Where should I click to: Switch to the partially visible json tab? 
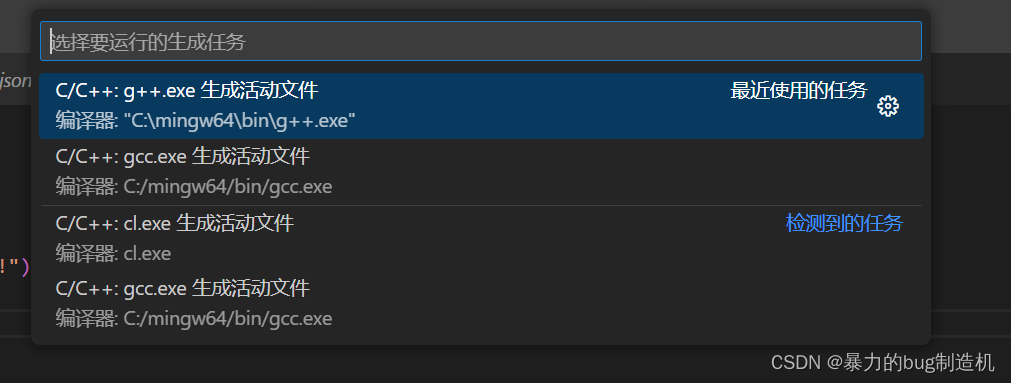tap(15, 80)
